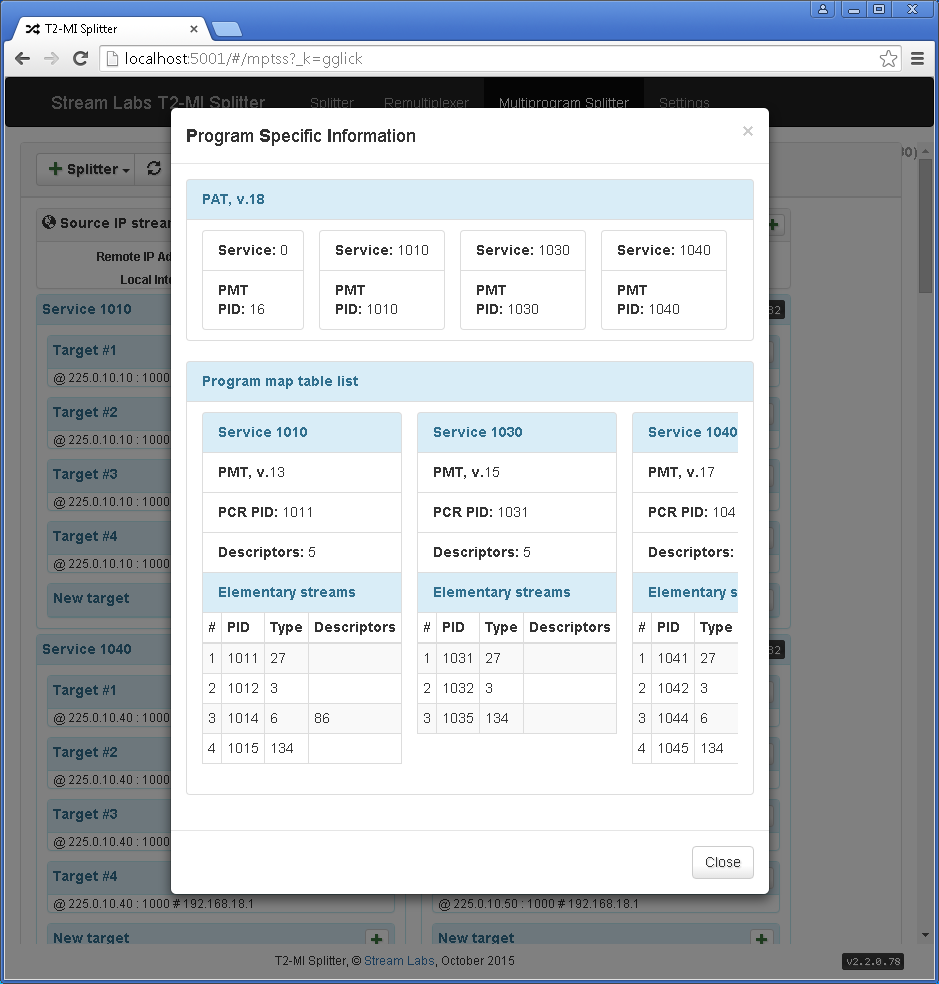Switch to the Multiprogram Splitter tab
The height and width of the screenshot is (984, 939).
[564, 103]
